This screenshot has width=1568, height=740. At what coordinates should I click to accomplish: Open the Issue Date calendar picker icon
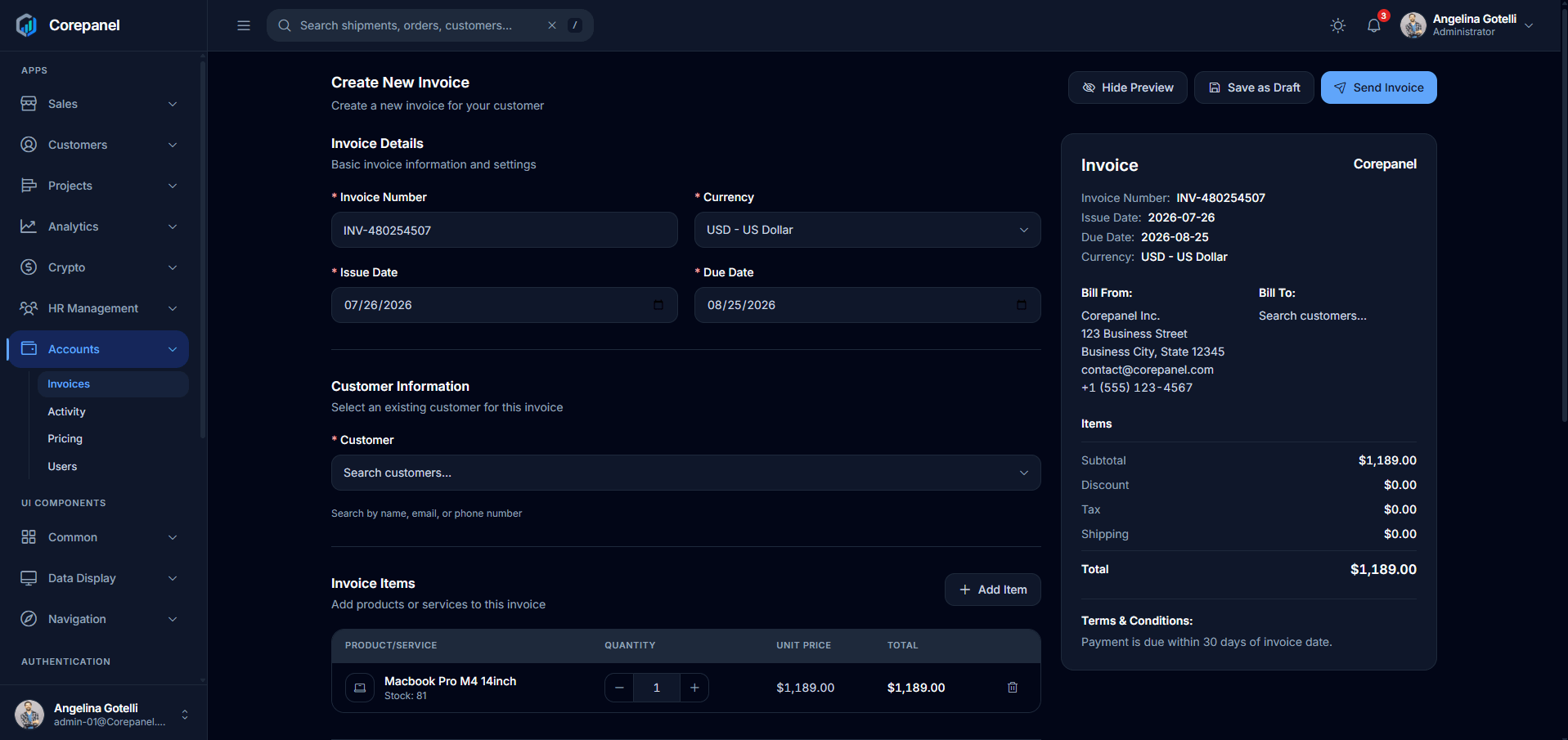[658, 305]
